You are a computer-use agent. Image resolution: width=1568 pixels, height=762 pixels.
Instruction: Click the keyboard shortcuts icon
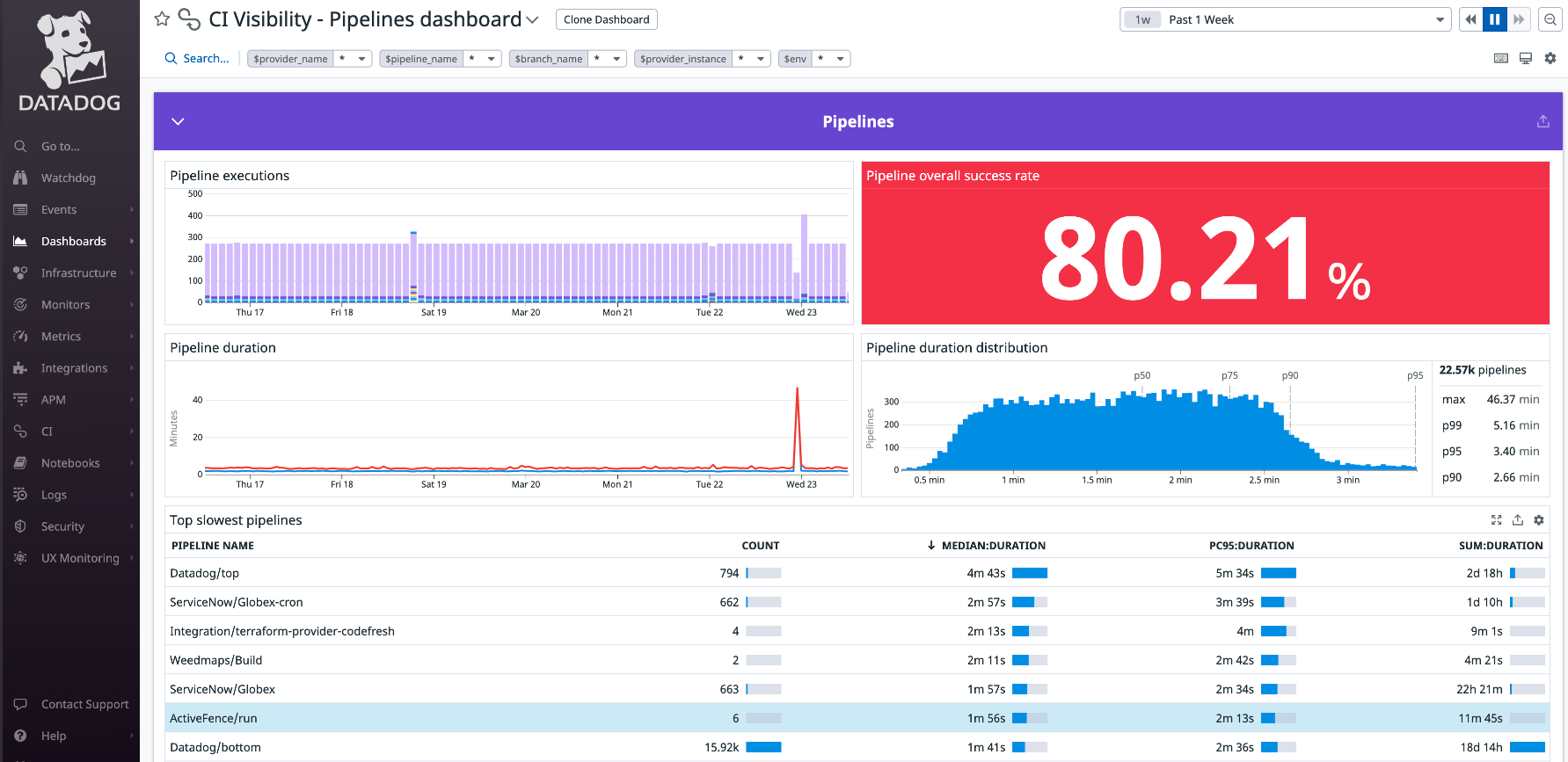[x=1501, y=58]
